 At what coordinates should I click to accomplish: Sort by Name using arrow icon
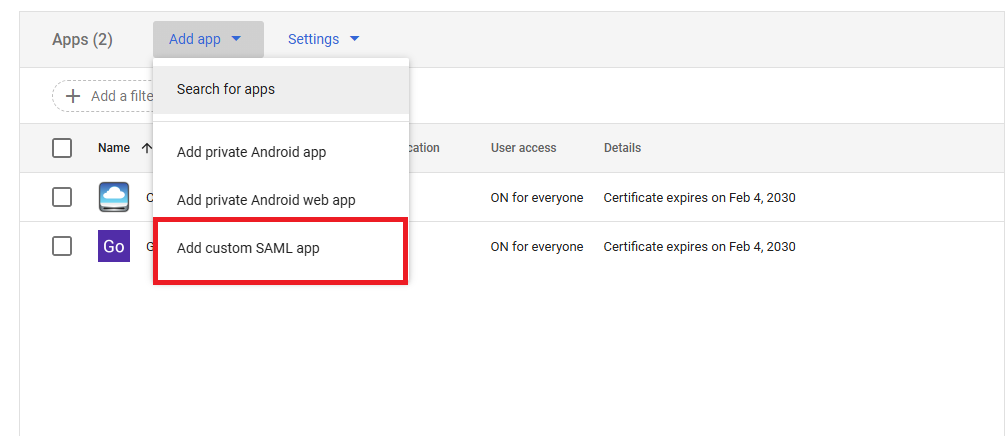click(146, 148)
